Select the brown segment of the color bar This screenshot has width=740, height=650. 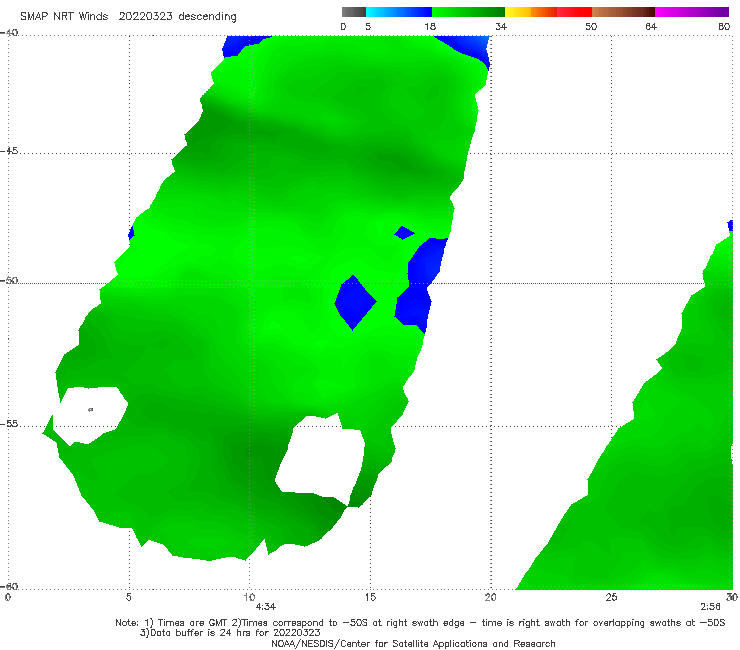tap(623, 12)
